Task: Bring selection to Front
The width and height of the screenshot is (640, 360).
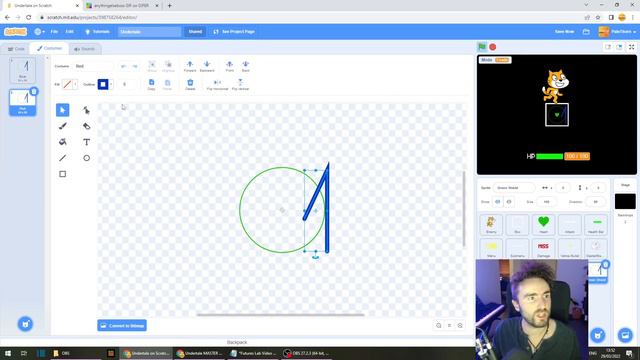Action: pyautogui.click(x=230, y=66)
